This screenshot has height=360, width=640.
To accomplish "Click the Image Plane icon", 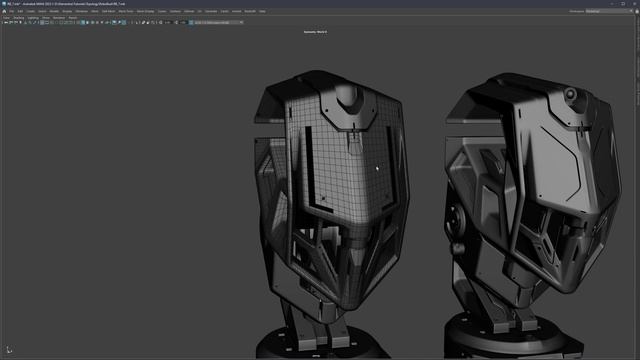I will (x=25, y=22).
